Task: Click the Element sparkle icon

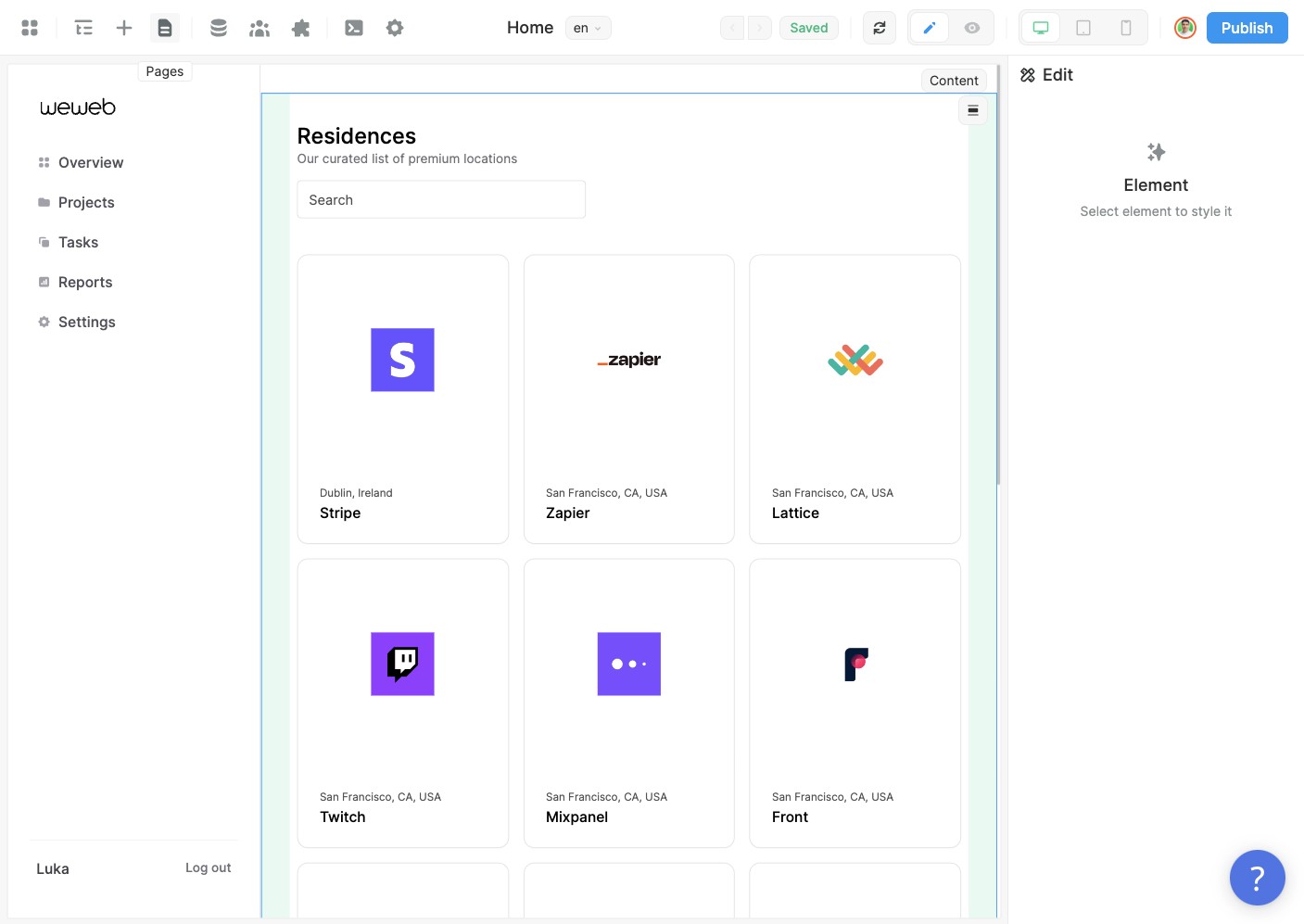Action: (x=1156, y=152)
